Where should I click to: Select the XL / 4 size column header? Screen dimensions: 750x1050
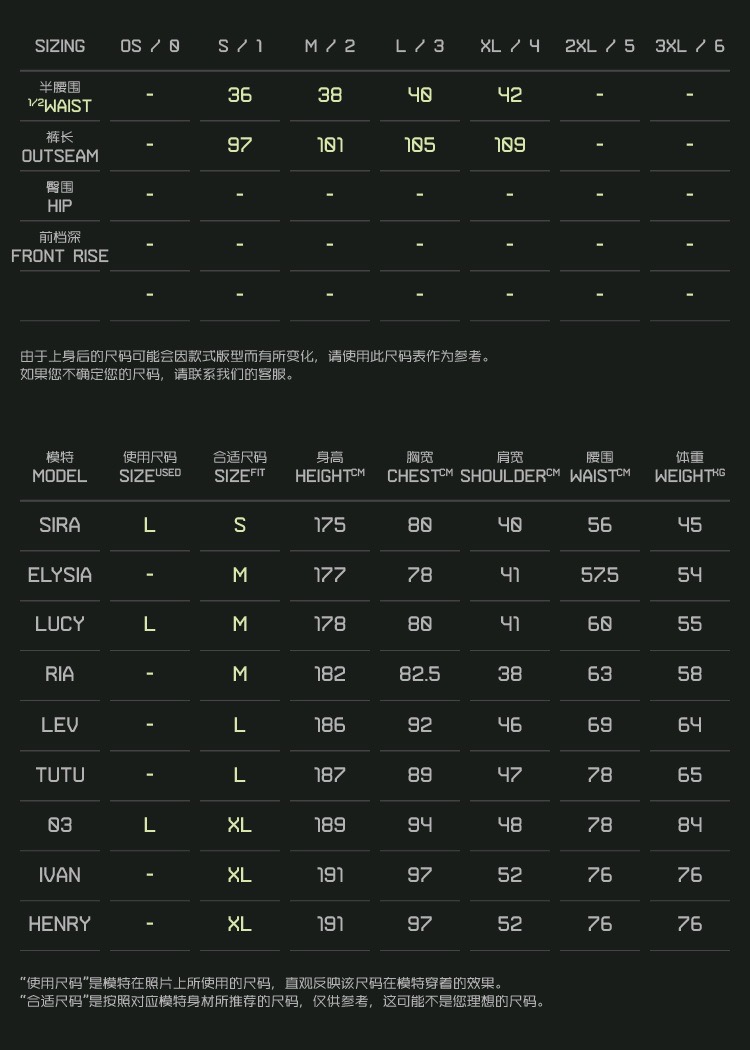coord(510,46)
